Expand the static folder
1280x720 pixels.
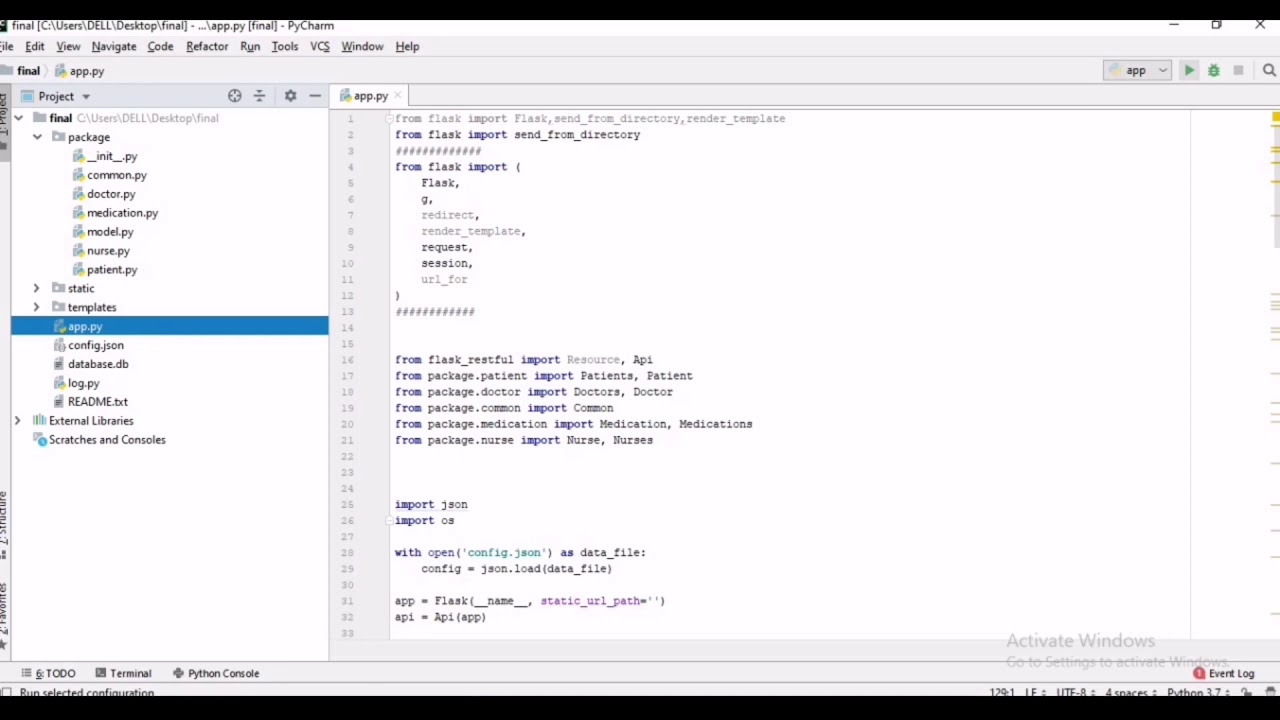coord(37,288)
